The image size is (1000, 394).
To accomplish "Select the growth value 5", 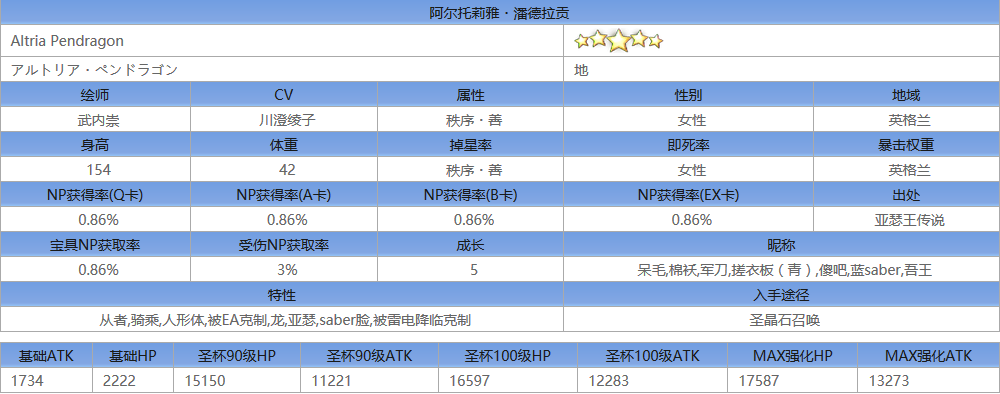I will (x=473, y=270).
